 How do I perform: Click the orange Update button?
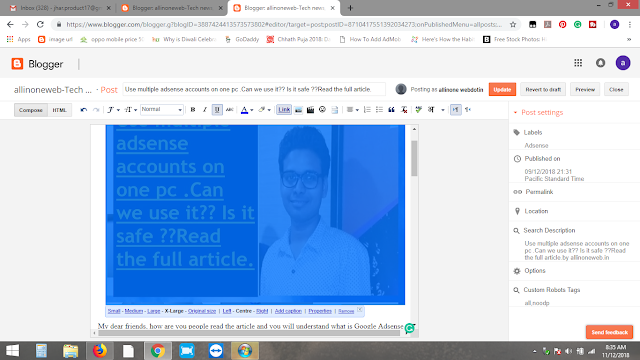[502, 89]
